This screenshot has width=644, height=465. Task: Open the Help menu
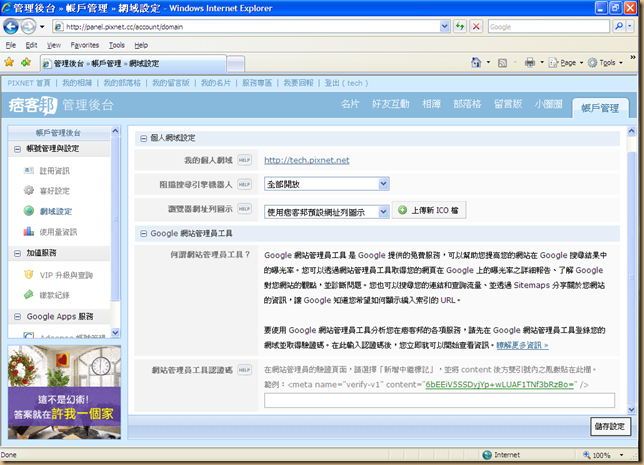pos(141,45)
